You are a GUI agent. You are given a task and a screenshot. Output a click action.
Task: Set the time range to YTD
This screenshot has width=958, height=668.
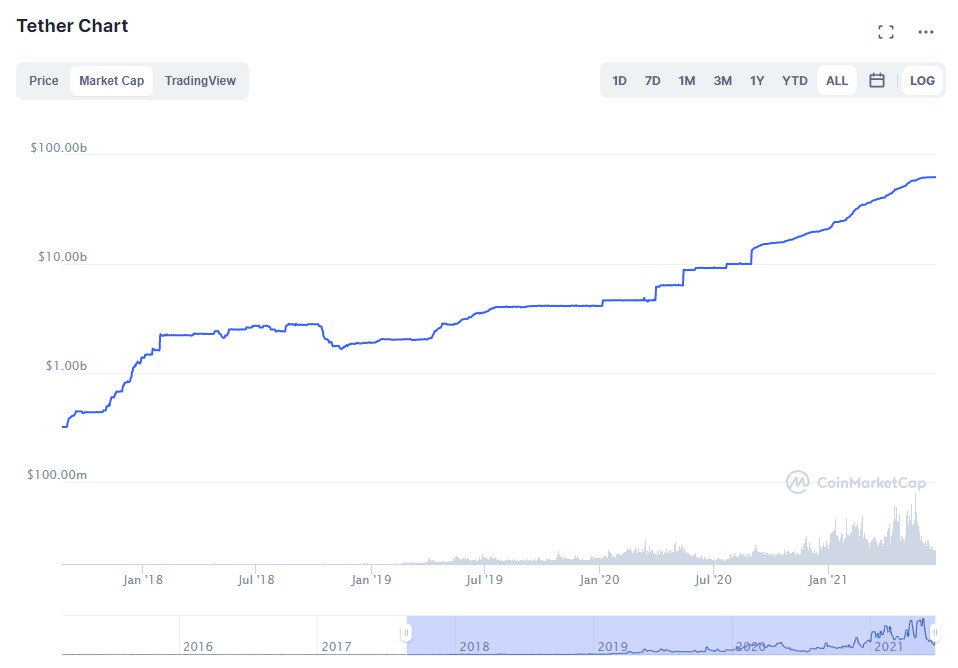tap(794, 81)
